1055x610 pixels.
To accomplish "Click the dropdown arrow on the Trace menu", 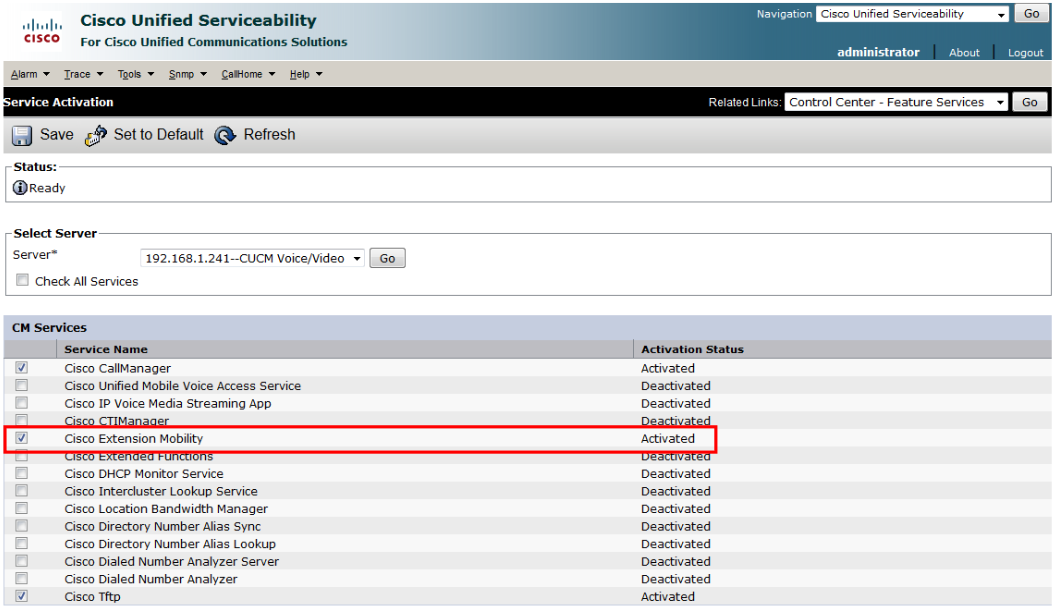I will (x=99, y=73).
